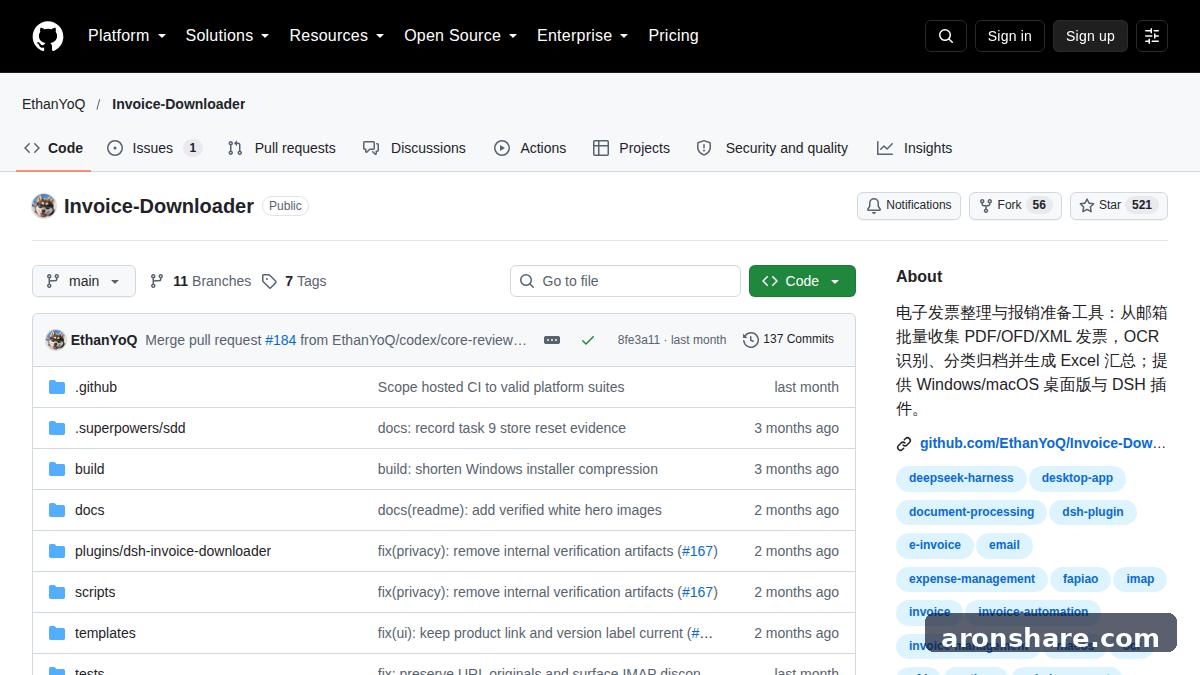The height and width of the screenshot is (675, 1200).
Task: Click the Fork icon
Action: pyautogui.click(x=986, y=205)
